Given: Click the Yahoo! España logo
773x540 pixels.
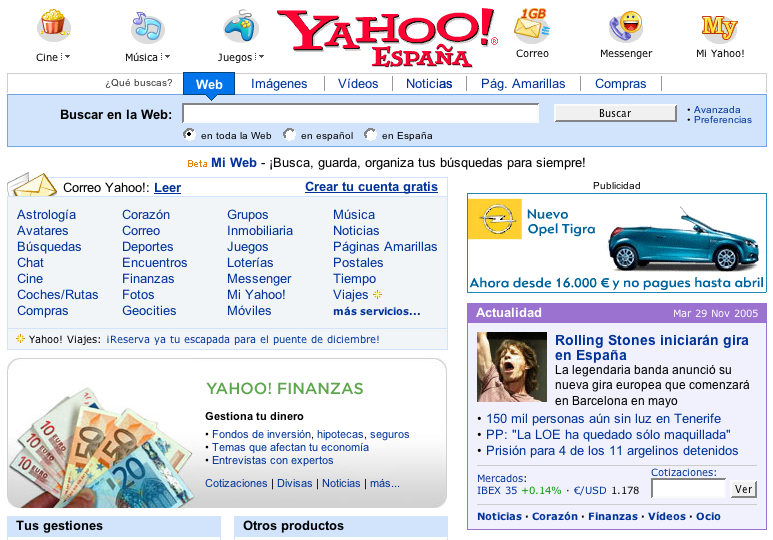Looking at the screenshot, I should click(386, 36).
